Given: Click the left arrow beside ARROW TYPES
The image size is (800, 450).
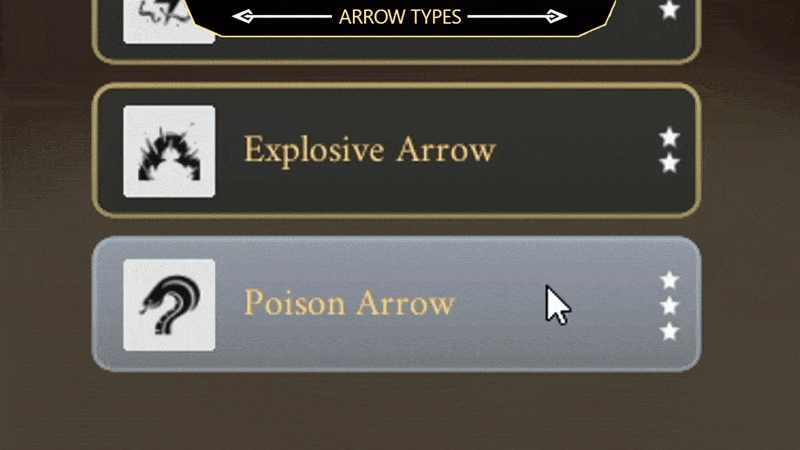Looking at the screenshot, I should [x=243, y=17].
